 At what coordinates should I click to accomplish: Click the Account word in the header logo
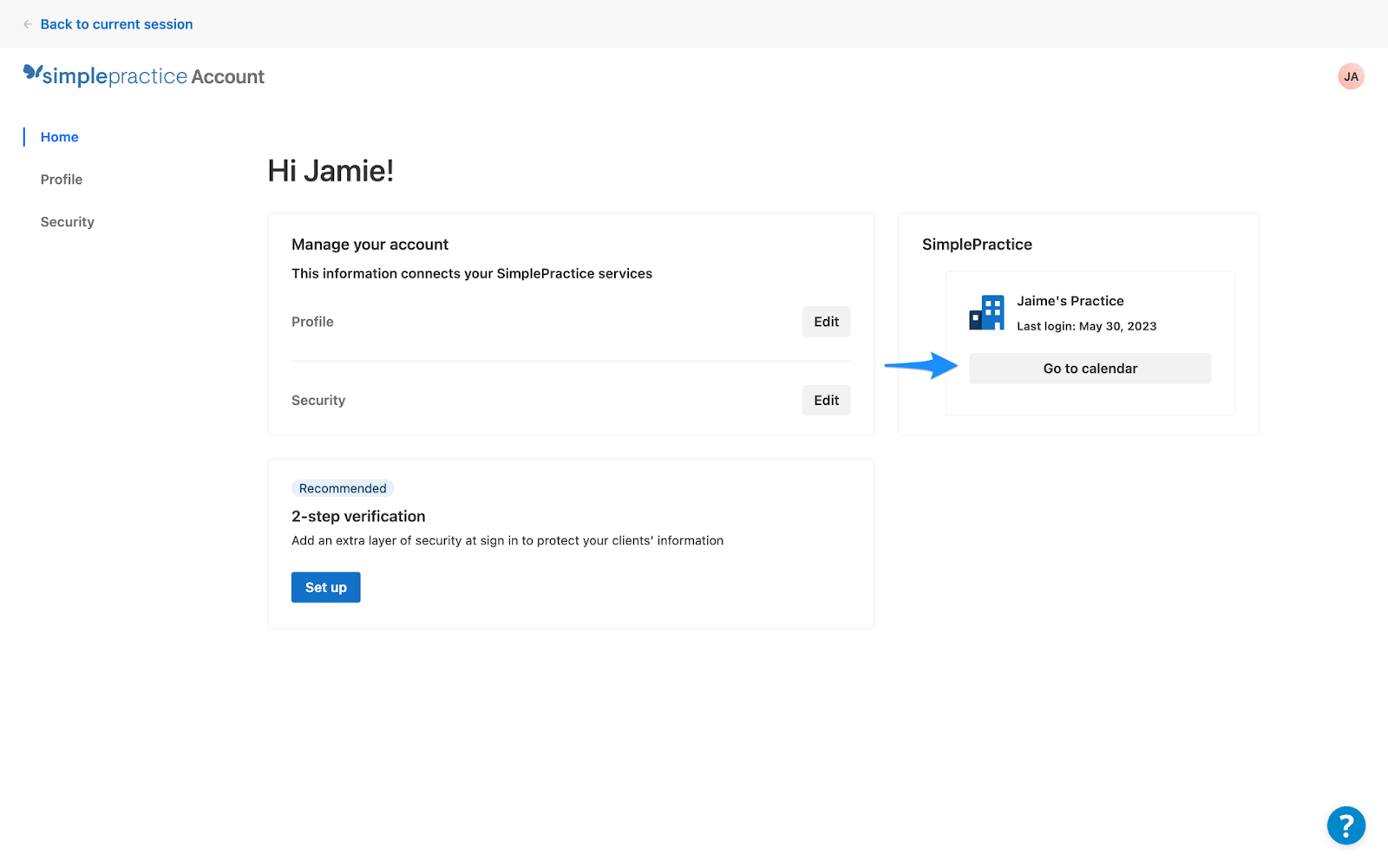(227, 76)
